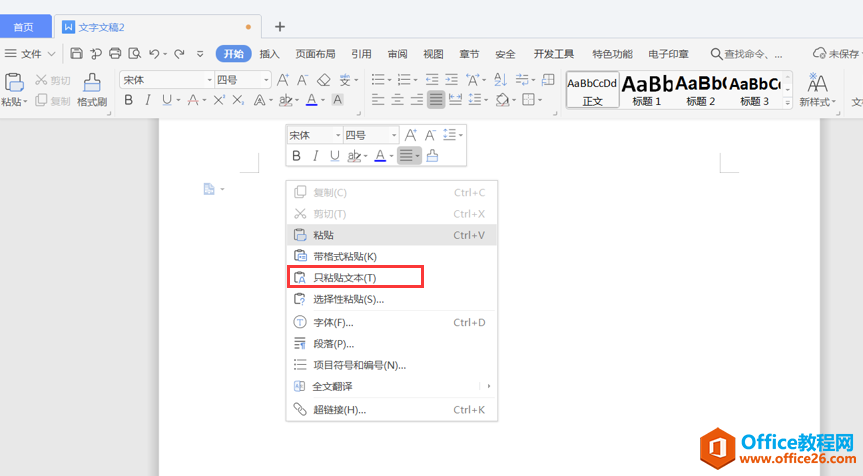This screenshot has width=863, height=476.
Task: Toggle Bold in the ribbon
Action: point(128,100)
